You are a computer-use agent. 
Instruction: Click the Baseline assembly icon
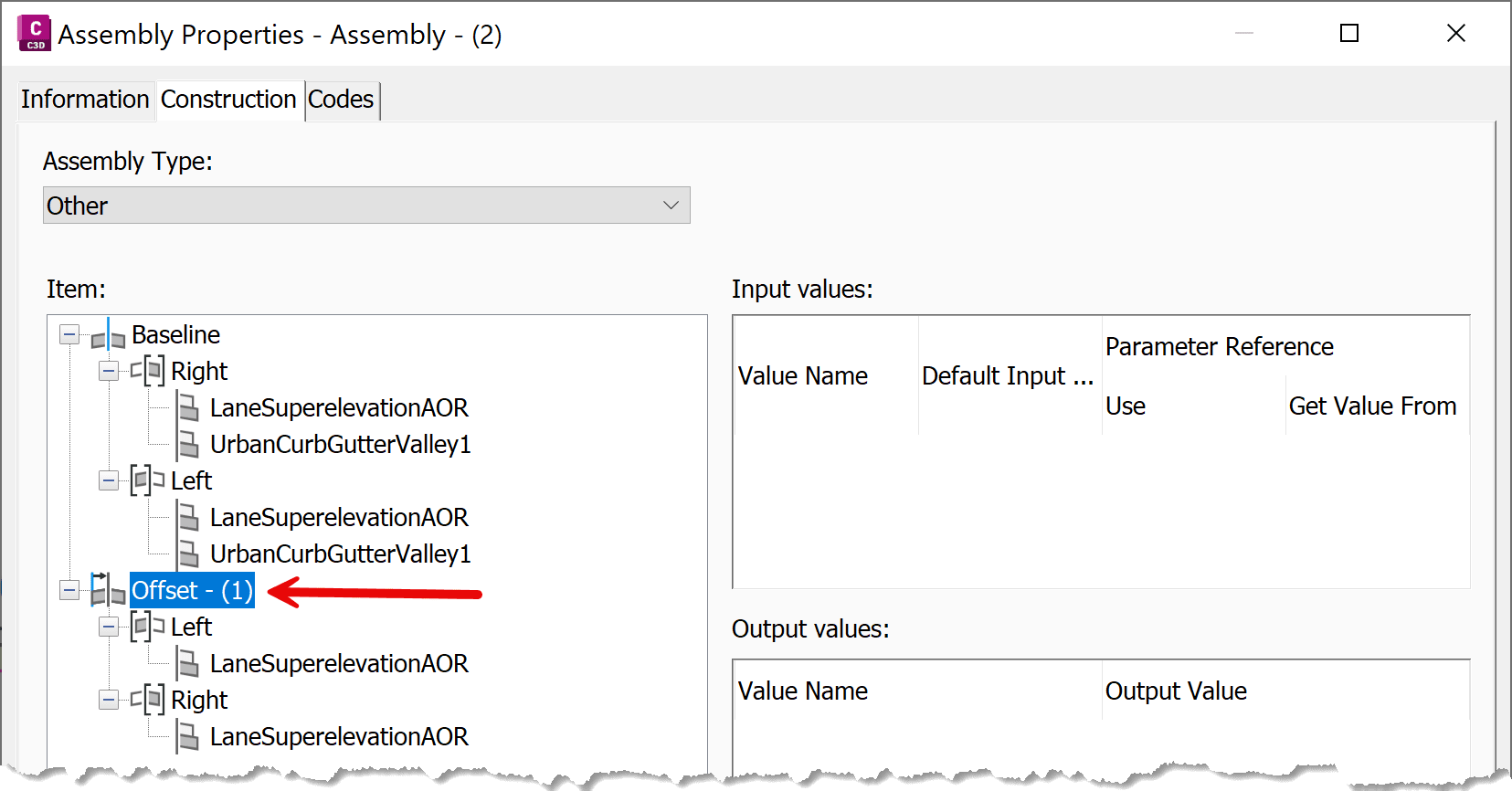point(108,335)
